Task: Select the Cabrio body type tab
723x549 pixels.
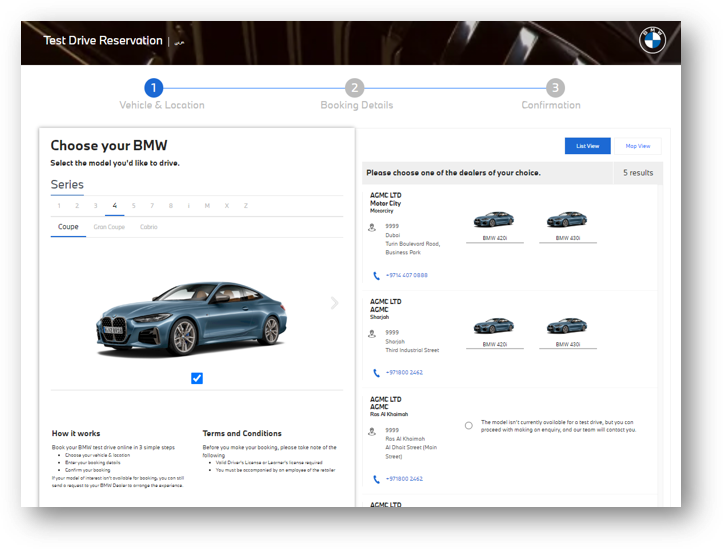Action: 149,227
